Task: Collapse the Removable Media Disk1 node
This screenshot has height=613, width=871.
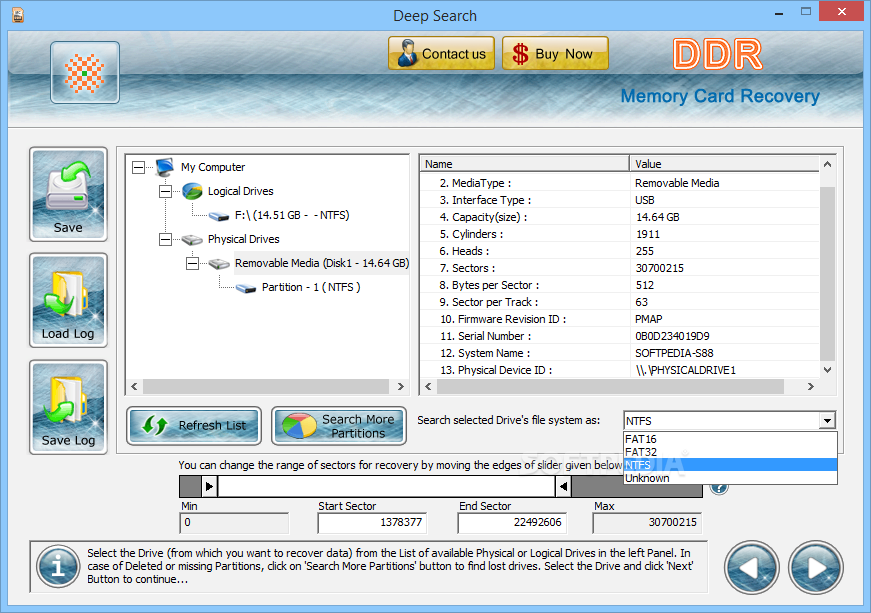Action: (x=192, y=263)
